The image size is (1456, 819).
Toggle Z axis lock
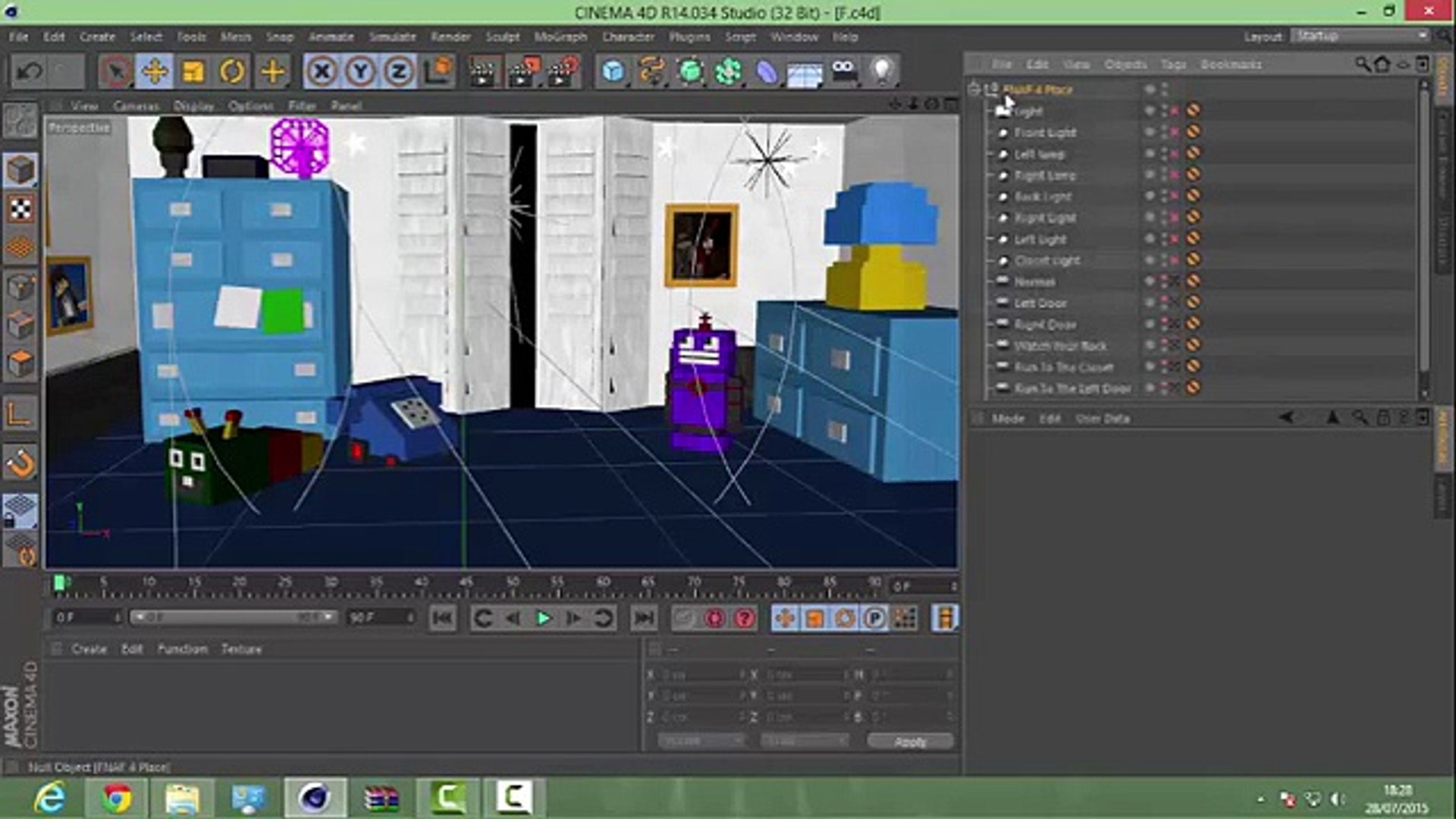pyautogui.click(x=398, y=72)
